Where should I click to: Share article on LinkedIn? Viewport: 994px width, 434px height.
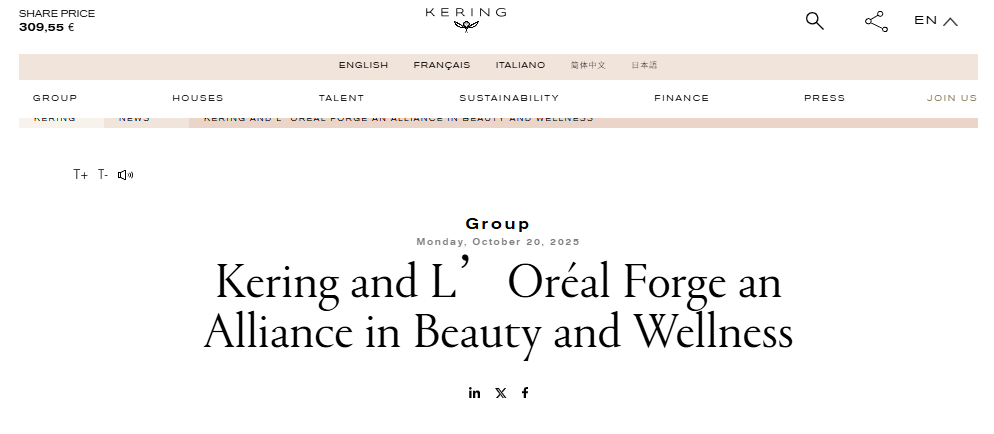coord(474,393)
